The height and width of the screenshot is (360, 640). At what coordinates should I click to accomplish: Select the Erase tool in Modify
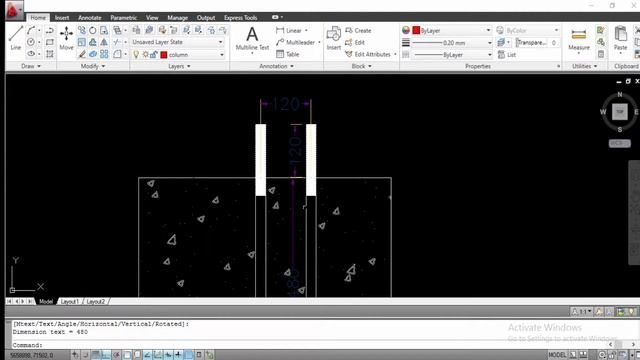82,54
